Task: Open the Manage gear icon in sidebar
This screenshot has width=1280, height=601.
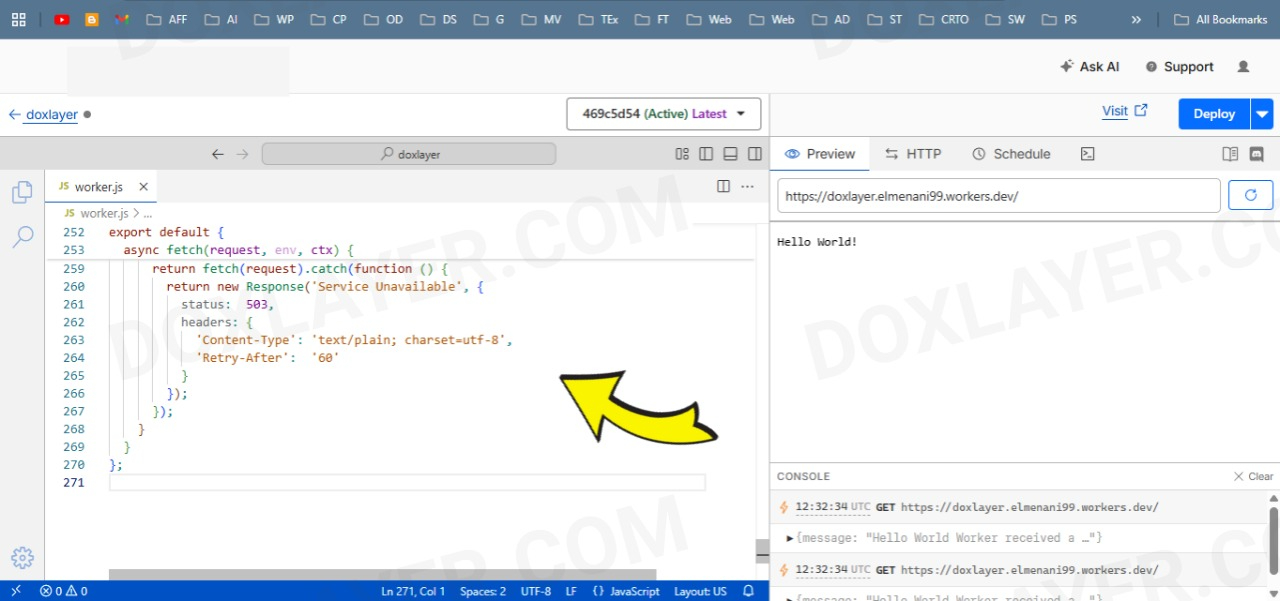Action: point(22,558)
